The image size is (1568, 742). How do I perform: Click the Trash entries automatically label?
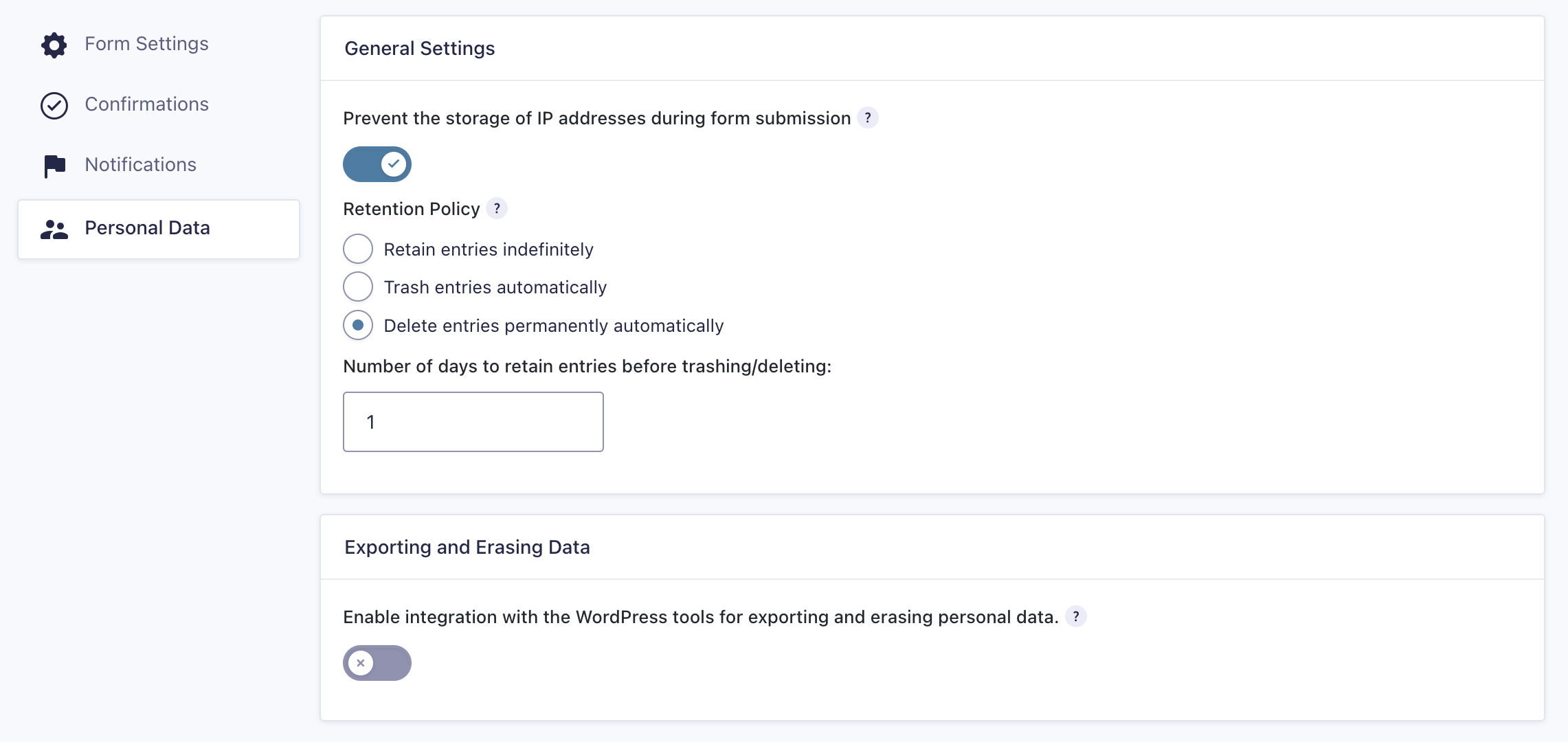(495, 287)
